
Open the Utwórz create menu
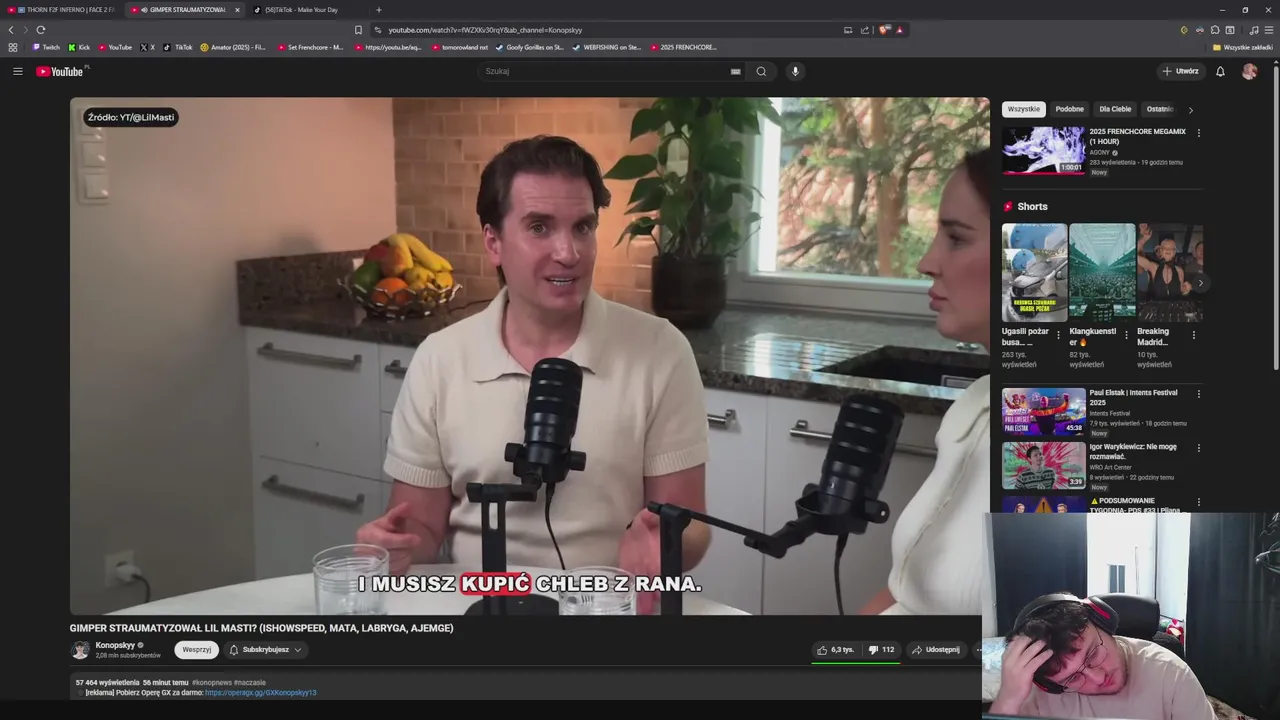1180,71
